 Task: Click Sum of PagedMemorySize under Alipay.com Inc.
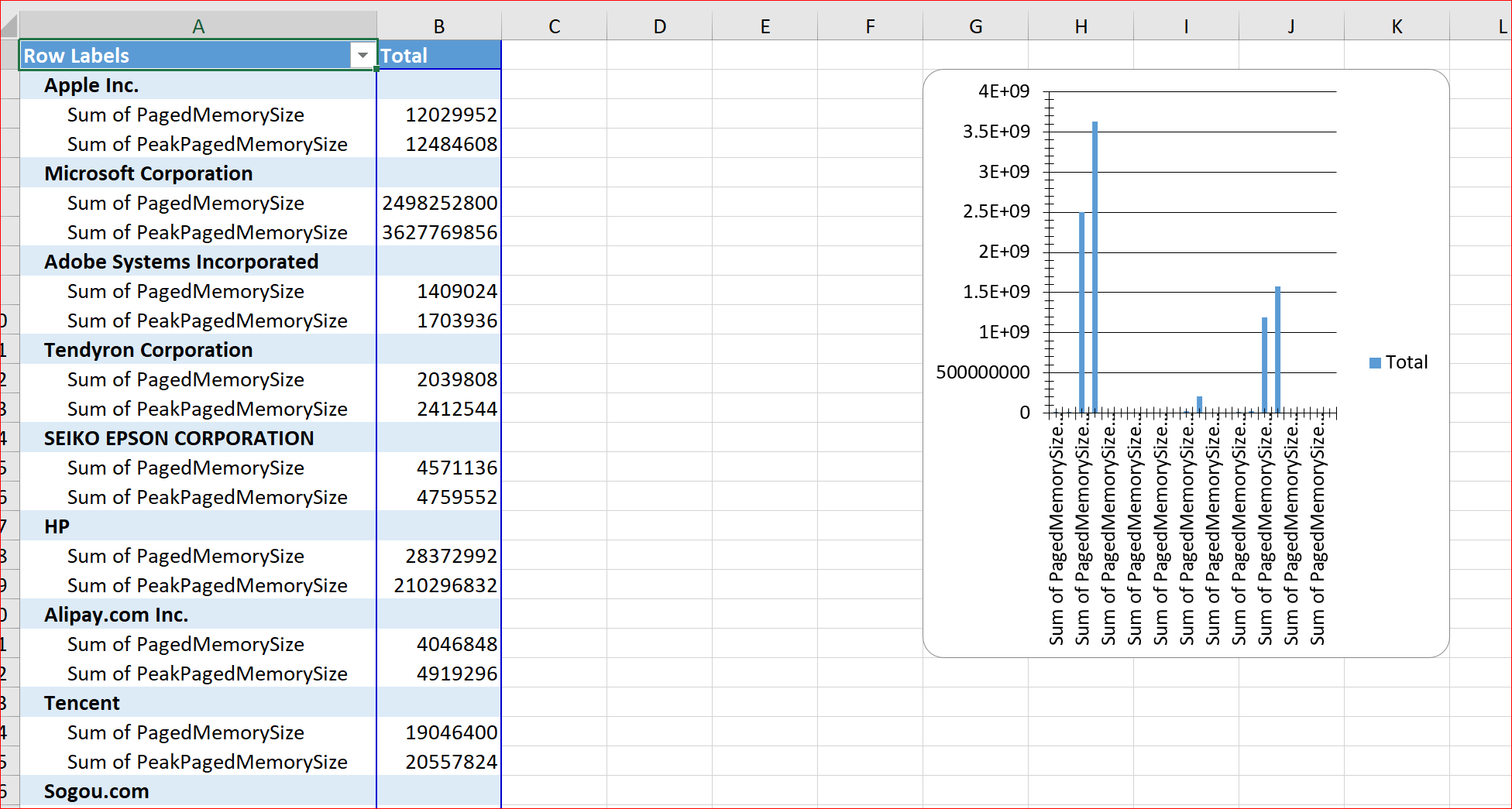pos(186,644)
